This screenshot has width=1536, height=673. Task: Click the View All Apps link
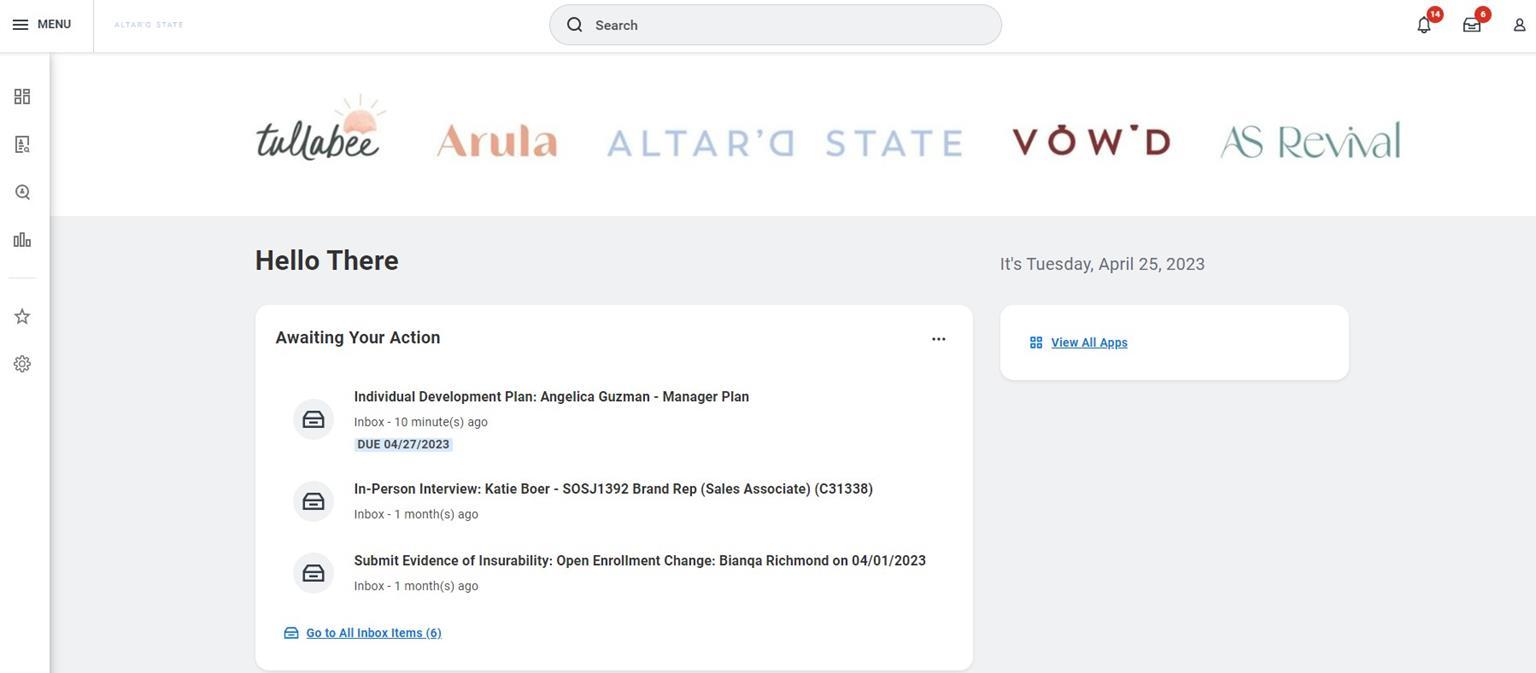point(1088,342)
